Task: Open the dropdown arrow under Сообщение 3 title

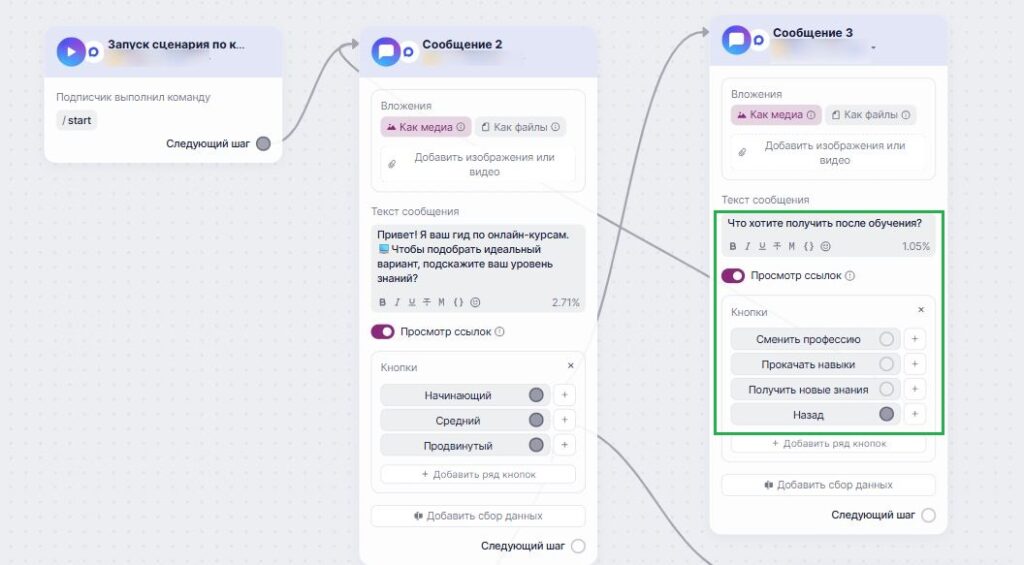Action: coord(873,48)
